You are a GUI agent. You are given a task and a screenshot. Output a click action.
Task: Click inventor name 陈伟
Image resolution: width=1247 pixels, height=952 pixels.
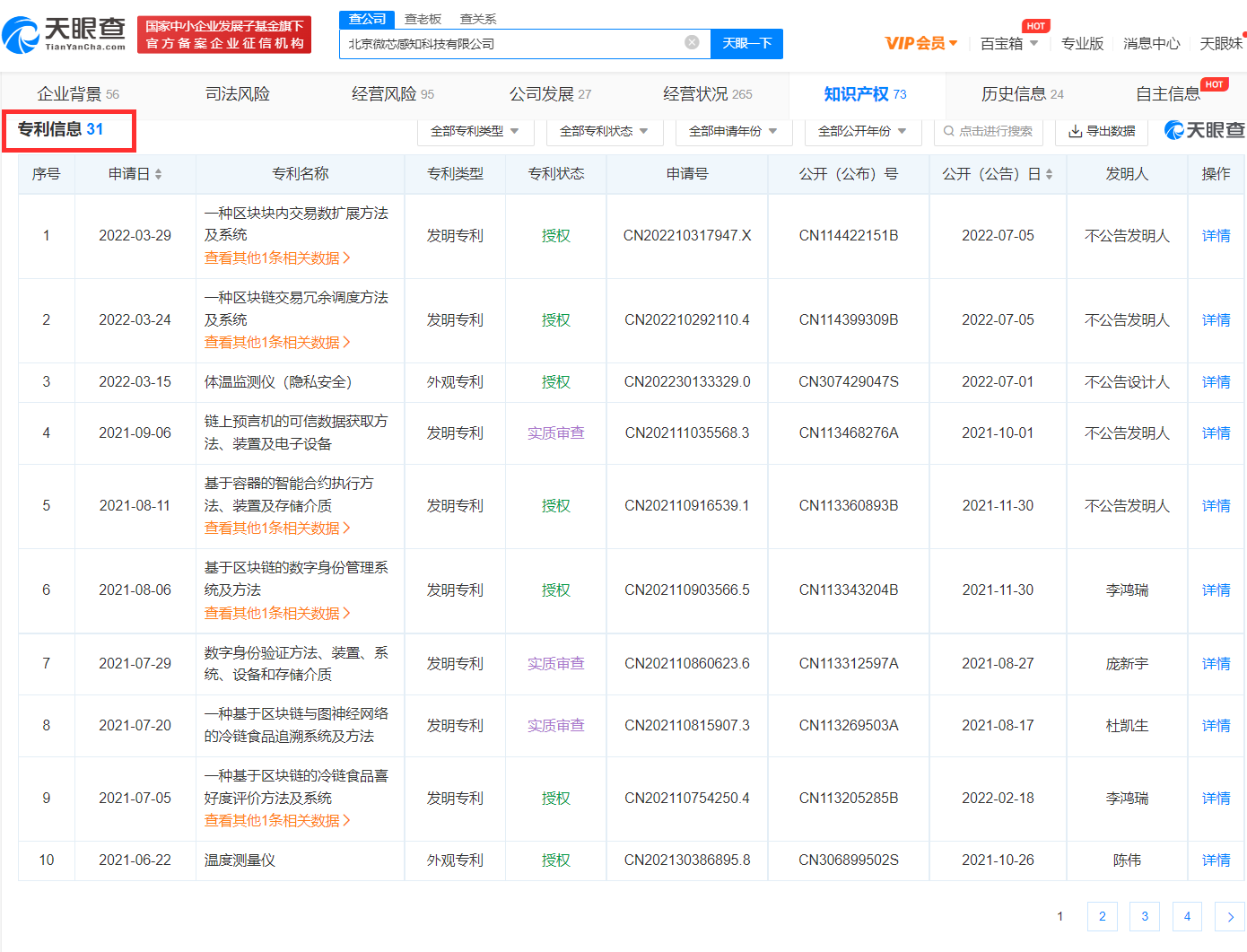click(x=1127, y=860)
